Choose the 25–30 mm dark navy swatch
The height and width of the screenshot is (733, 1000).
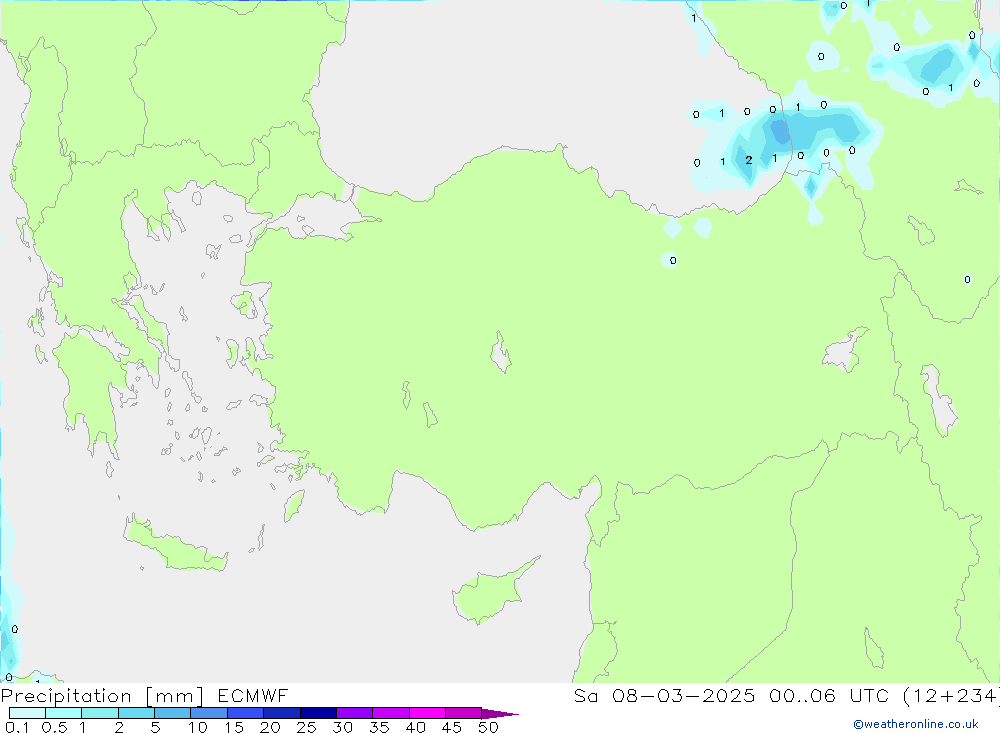(x=318, y=713)
